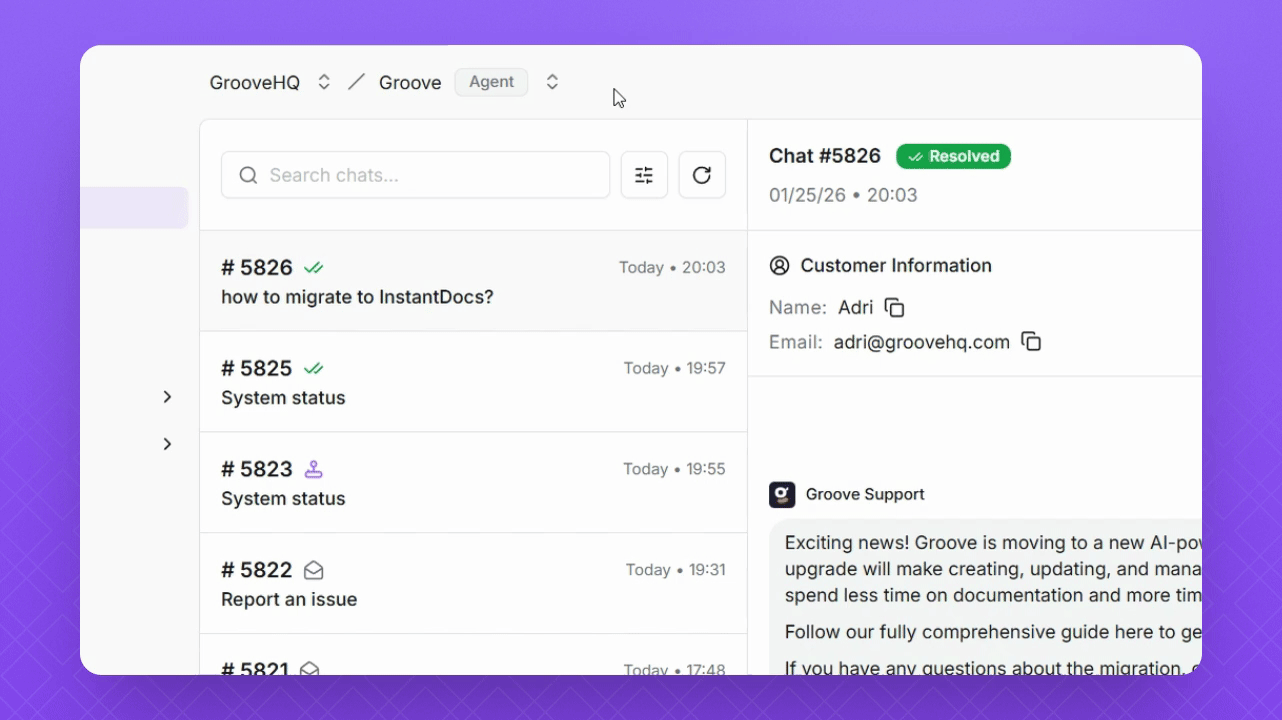Viewport: 1282px width, 720px height.
Task: Click the email address adri@groovehq.com
Action: pyautogui.click(x=922, y=343)
